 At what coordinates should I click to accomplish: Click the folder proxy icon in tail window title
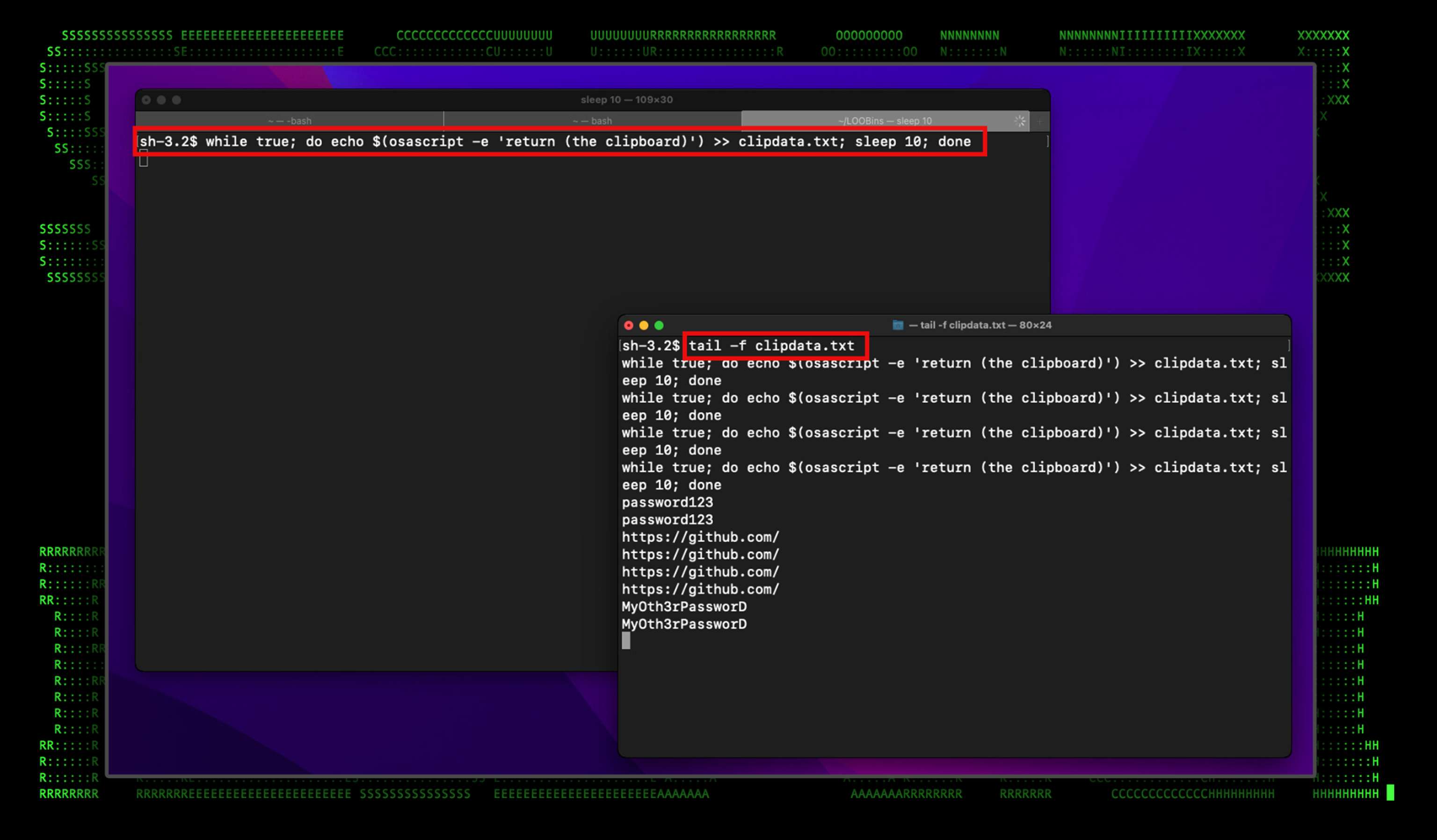(x=898, y=325)
